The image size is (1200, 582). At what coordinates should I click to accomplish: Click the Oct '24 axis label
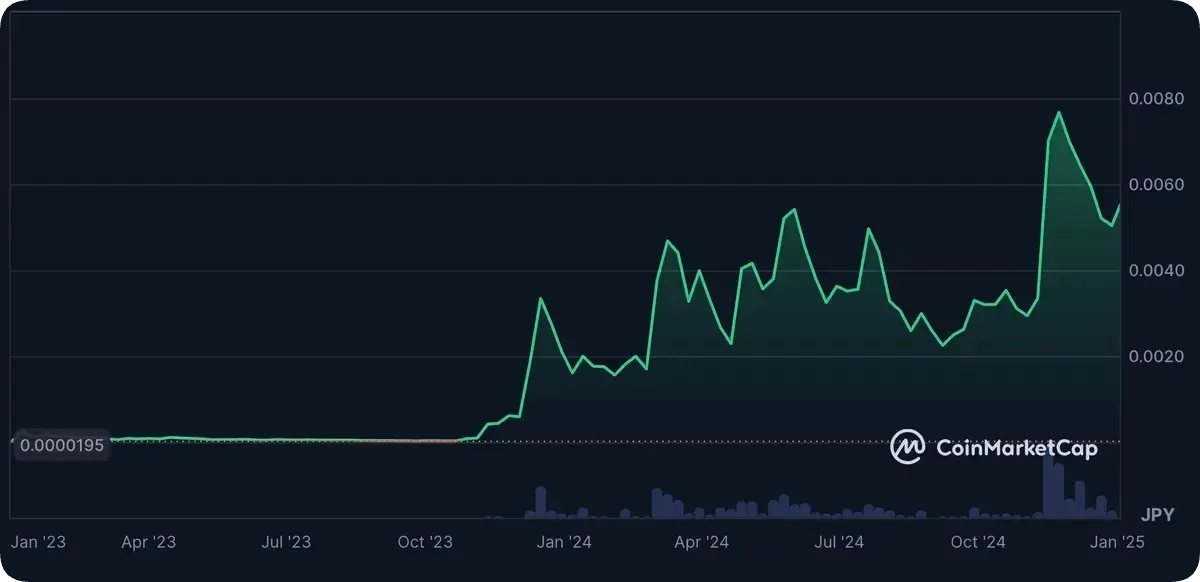point(978,542)
